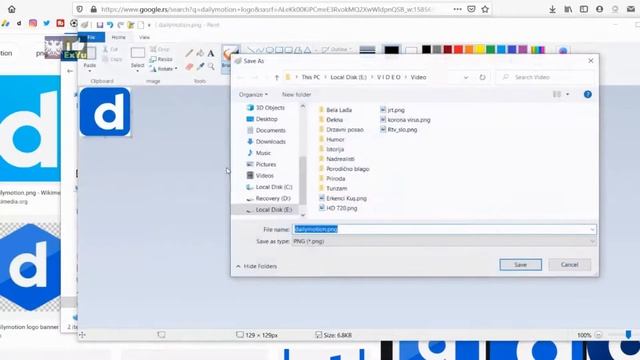
Task: Open the Instagram bookmark in Firefox toolbar
Action: [x=33, y=23]
